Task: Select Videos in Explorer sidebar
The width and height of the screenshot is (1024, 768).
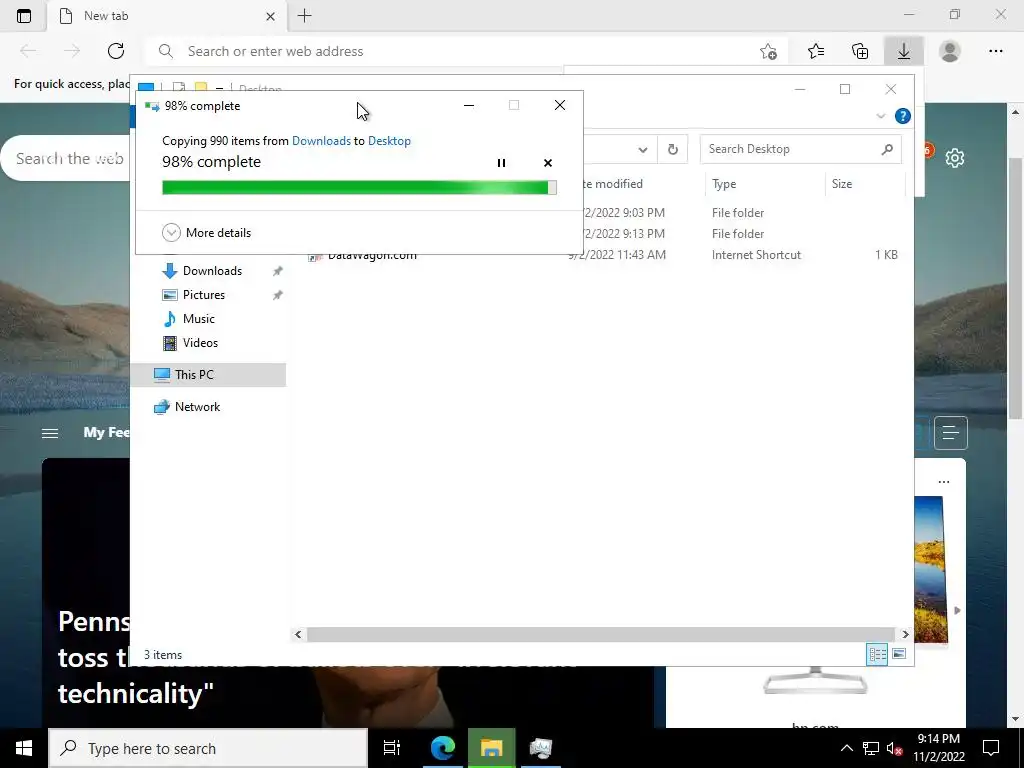Action: [200, 343]
